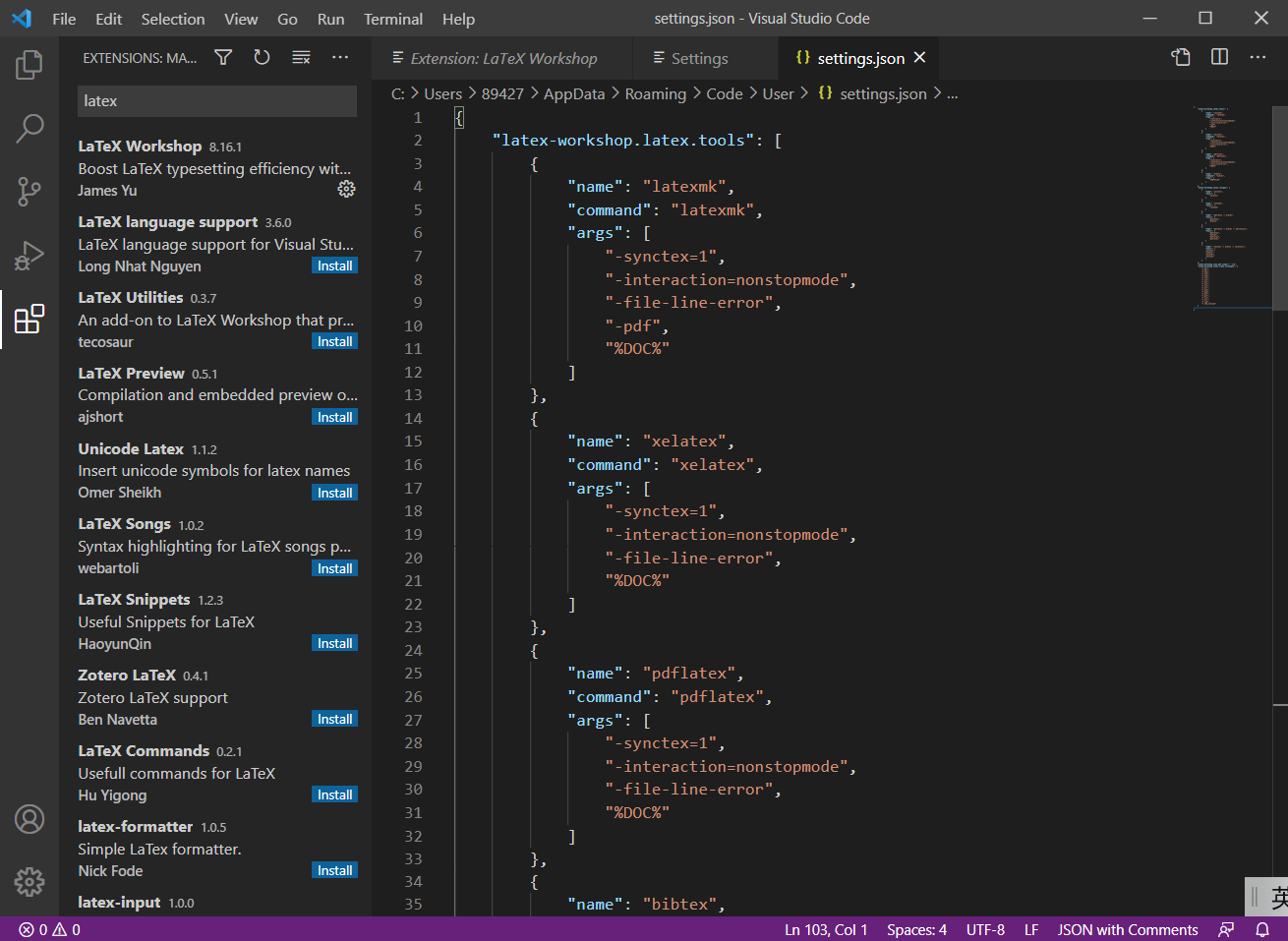Clear the extensions search results
The image size is (1288, 941).
point(301,58)
